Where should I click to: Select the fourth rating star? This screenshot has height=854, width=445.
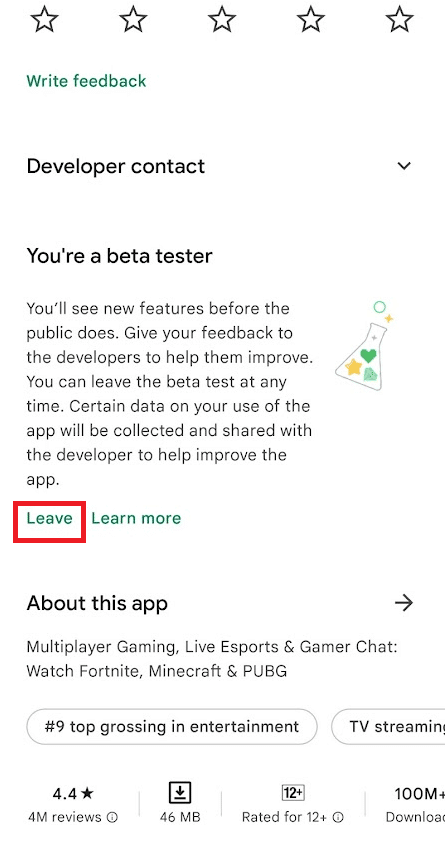(x=310, y=20)
